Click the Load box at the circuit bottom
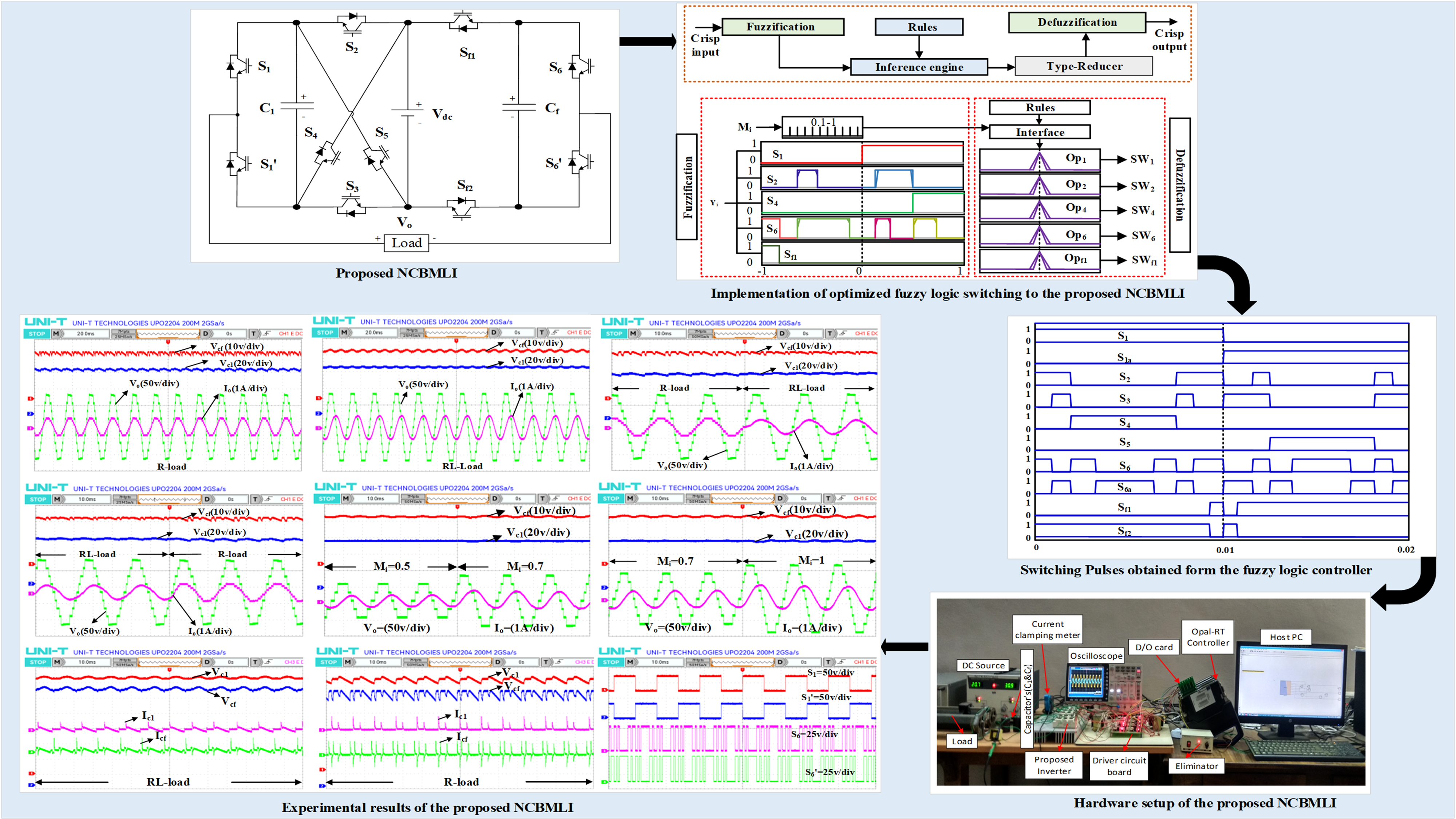 pos(406,243)
